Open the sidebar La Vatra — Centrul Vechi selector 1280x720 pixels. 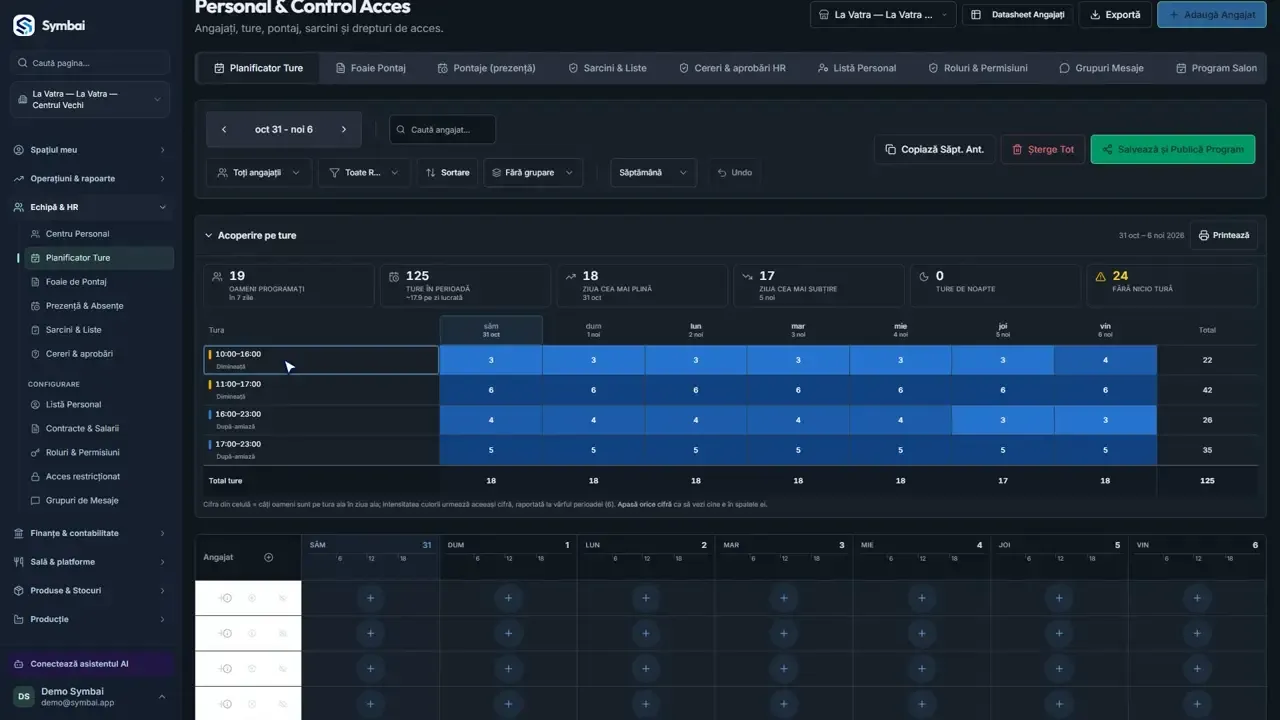(x=90, y=99)
